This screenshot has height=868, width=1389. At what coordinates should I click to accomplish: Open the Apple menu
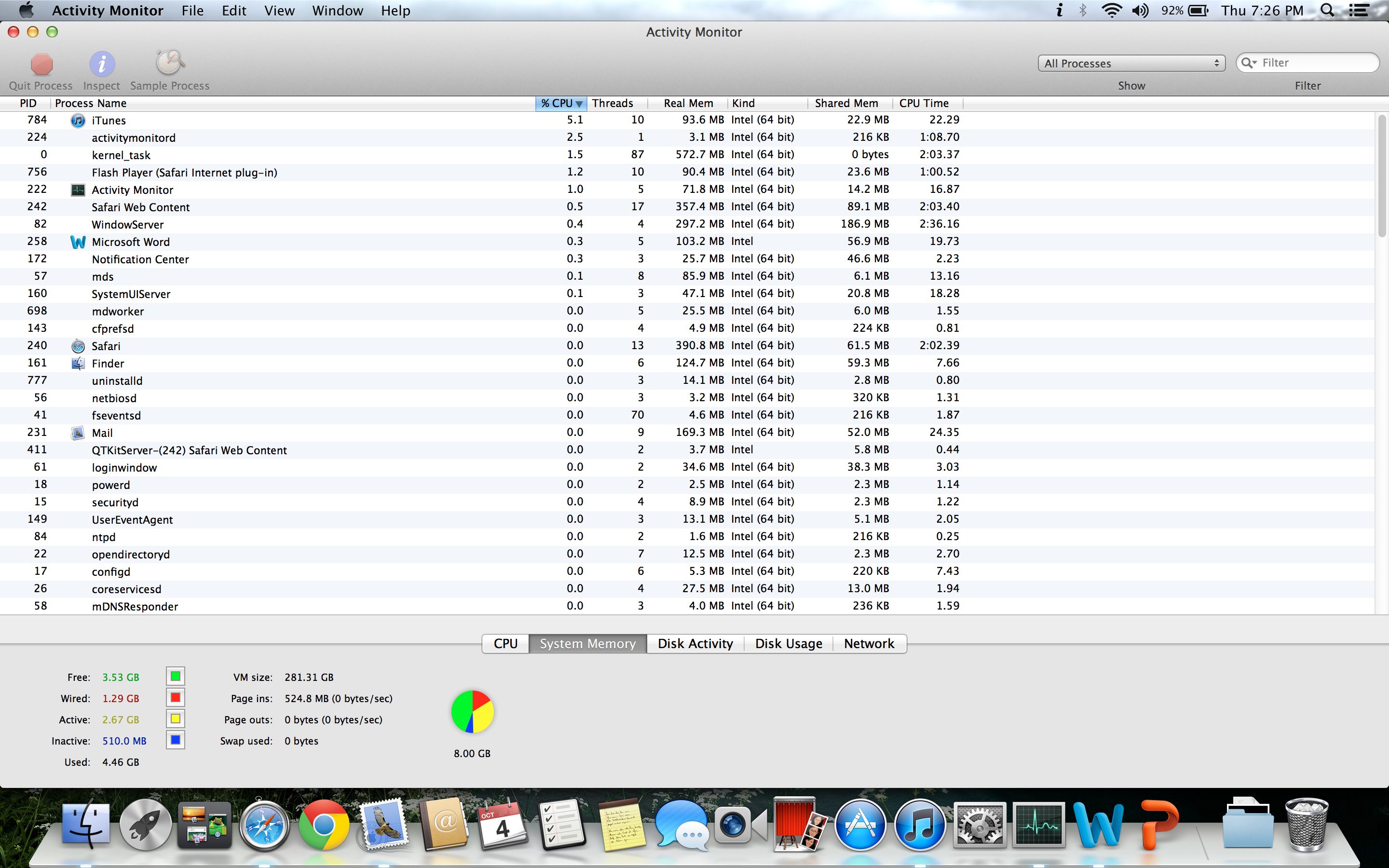[x=27, y=10]
